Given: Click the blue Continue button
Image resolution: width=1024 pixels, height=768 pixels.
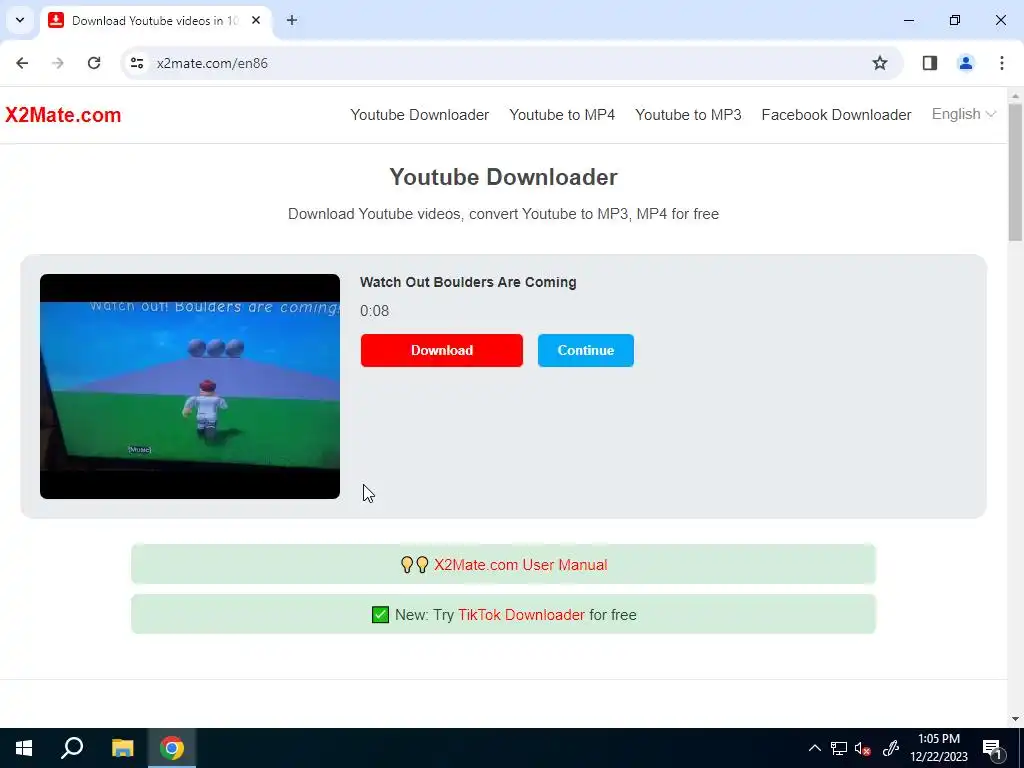Looking at the screenshot, I should pyautogui.click(x=586, y=351).
